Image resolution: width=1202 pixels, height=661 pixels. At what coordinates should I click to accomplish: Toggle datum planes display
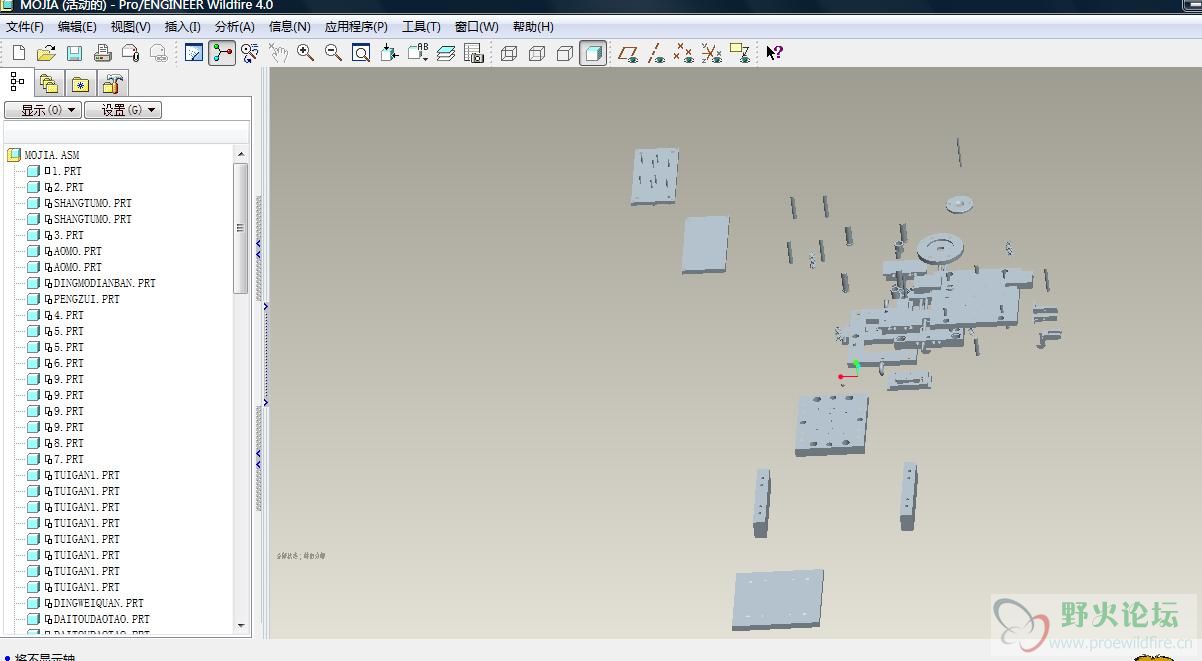[x=628, y=53]
